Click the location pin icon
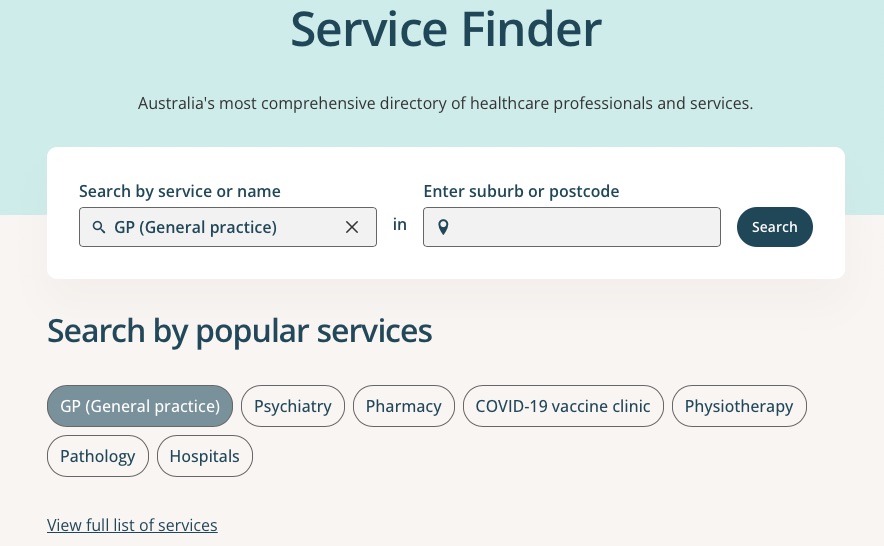Image resolution: width=884 pixels, height=546 pixels. [x=443, y=227]
